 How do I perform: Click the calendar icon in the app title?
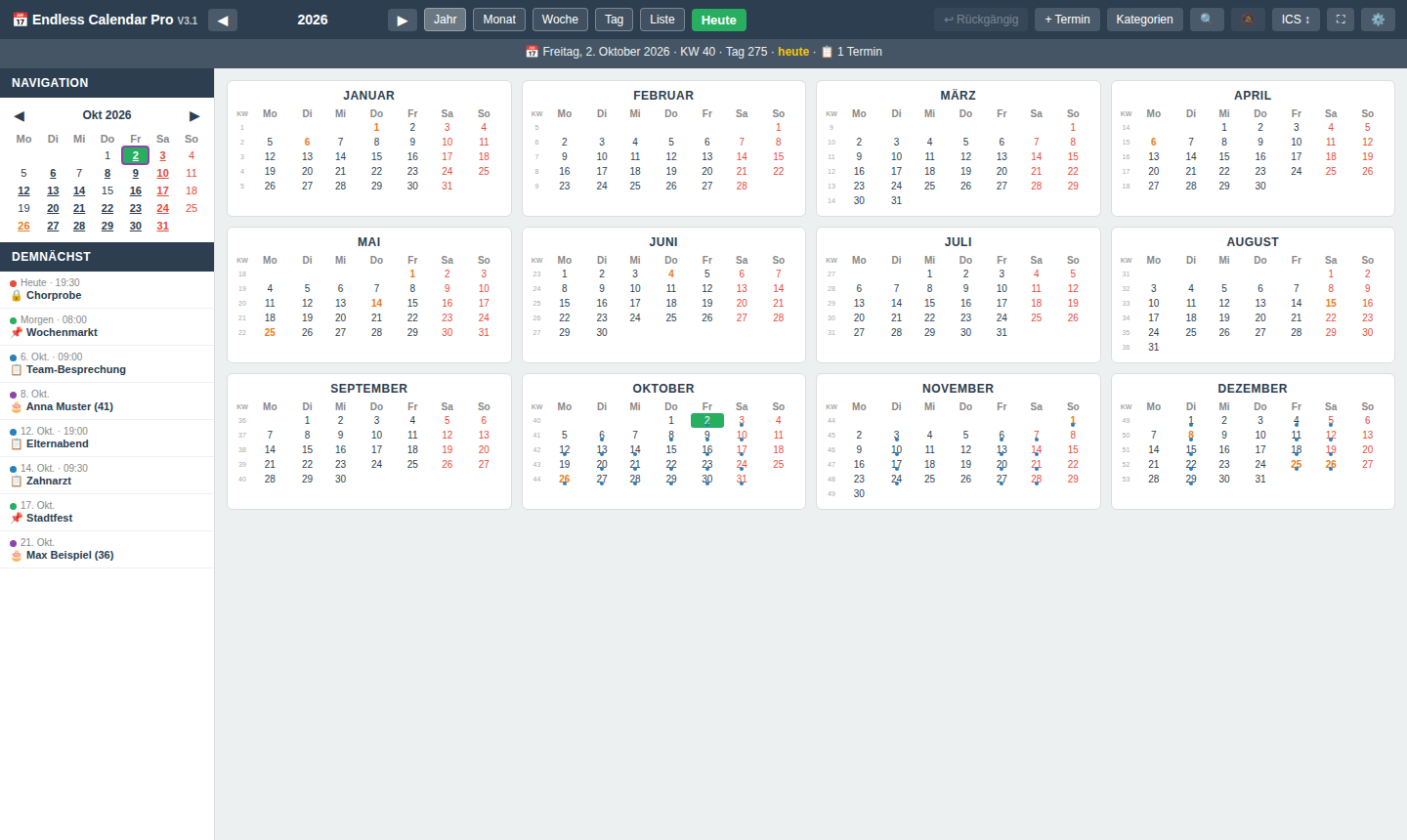[20, 20]
